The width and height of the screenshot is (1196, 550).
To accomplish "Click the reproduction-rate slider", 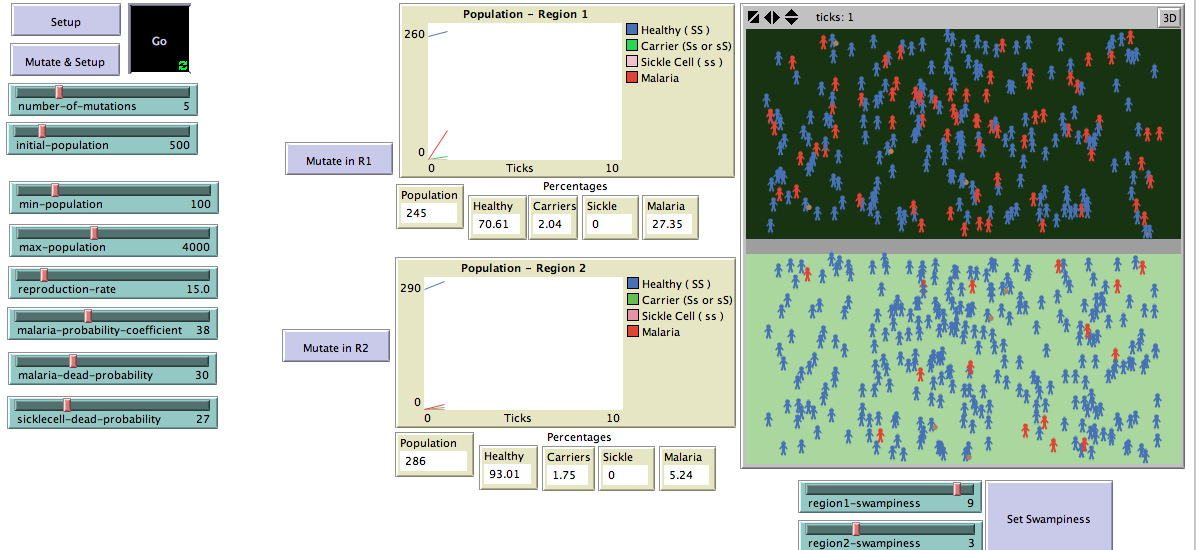I will point(112,282).
